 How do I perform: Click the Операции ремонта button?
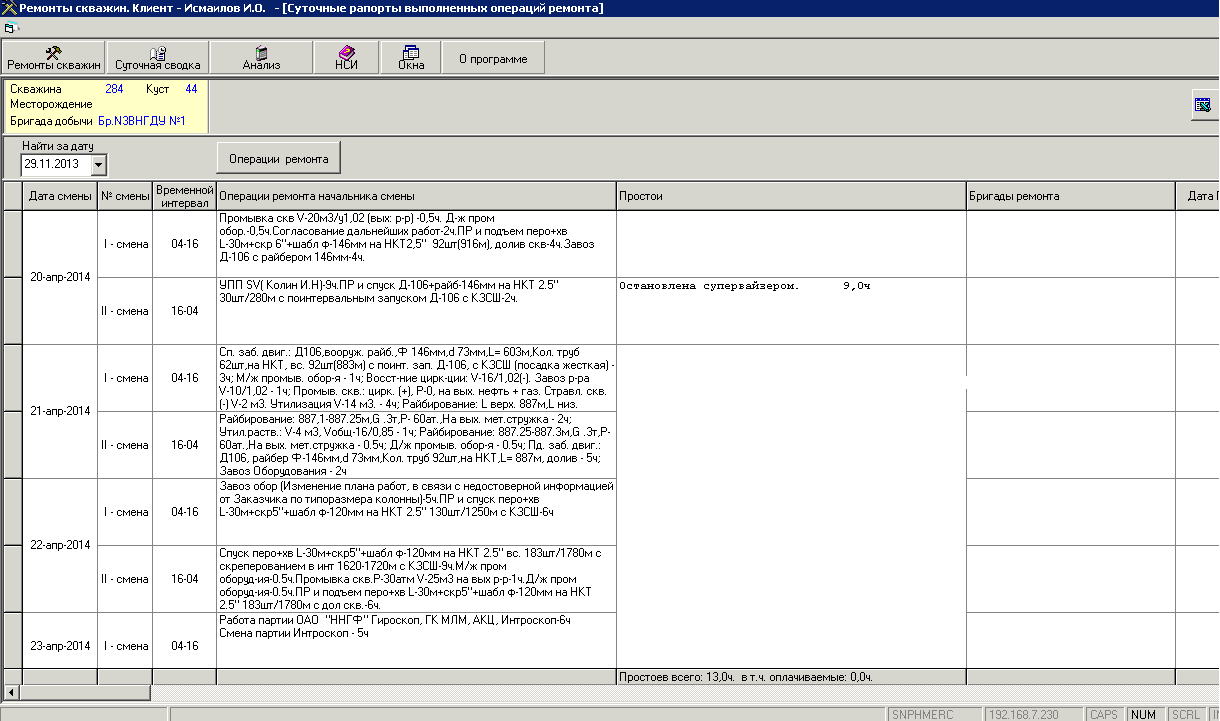tap(279, 158)
